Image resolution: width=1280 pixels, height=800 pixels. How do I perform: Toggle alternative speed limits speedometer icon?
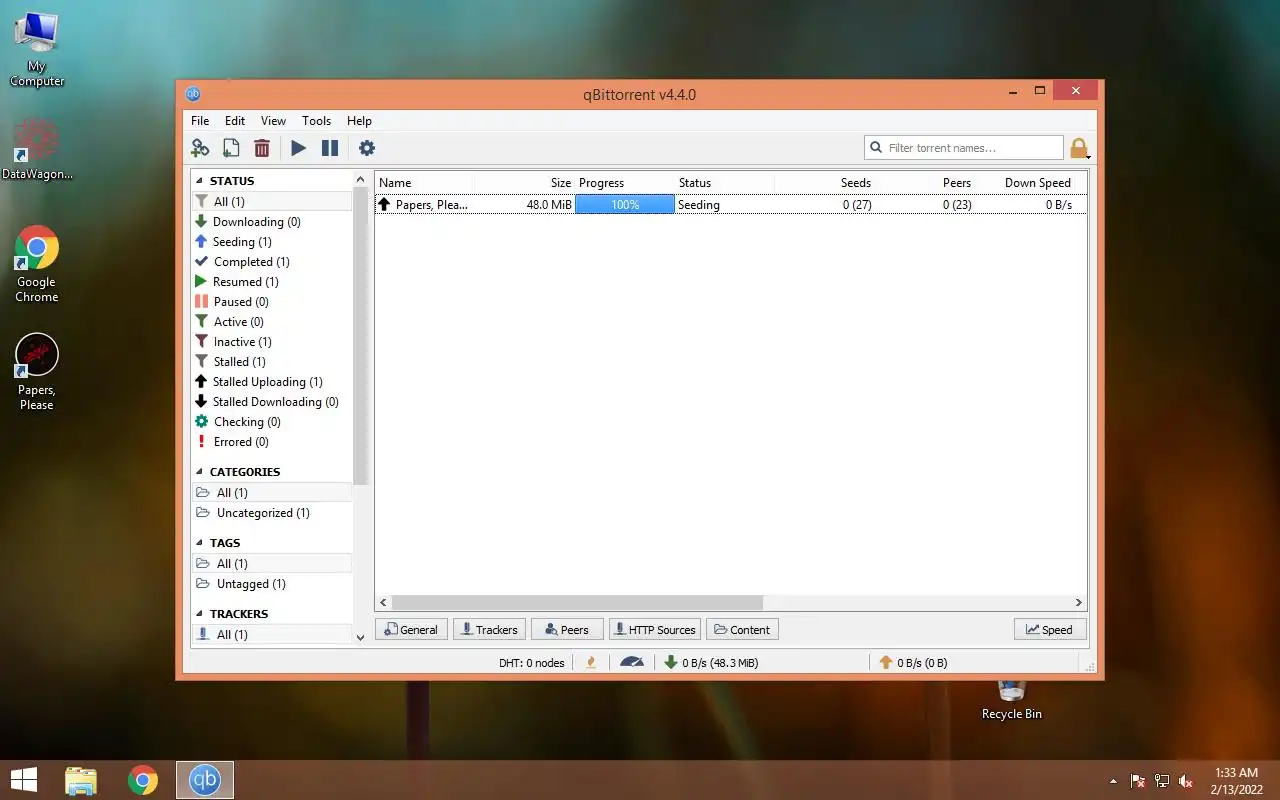tap(632, 662)
